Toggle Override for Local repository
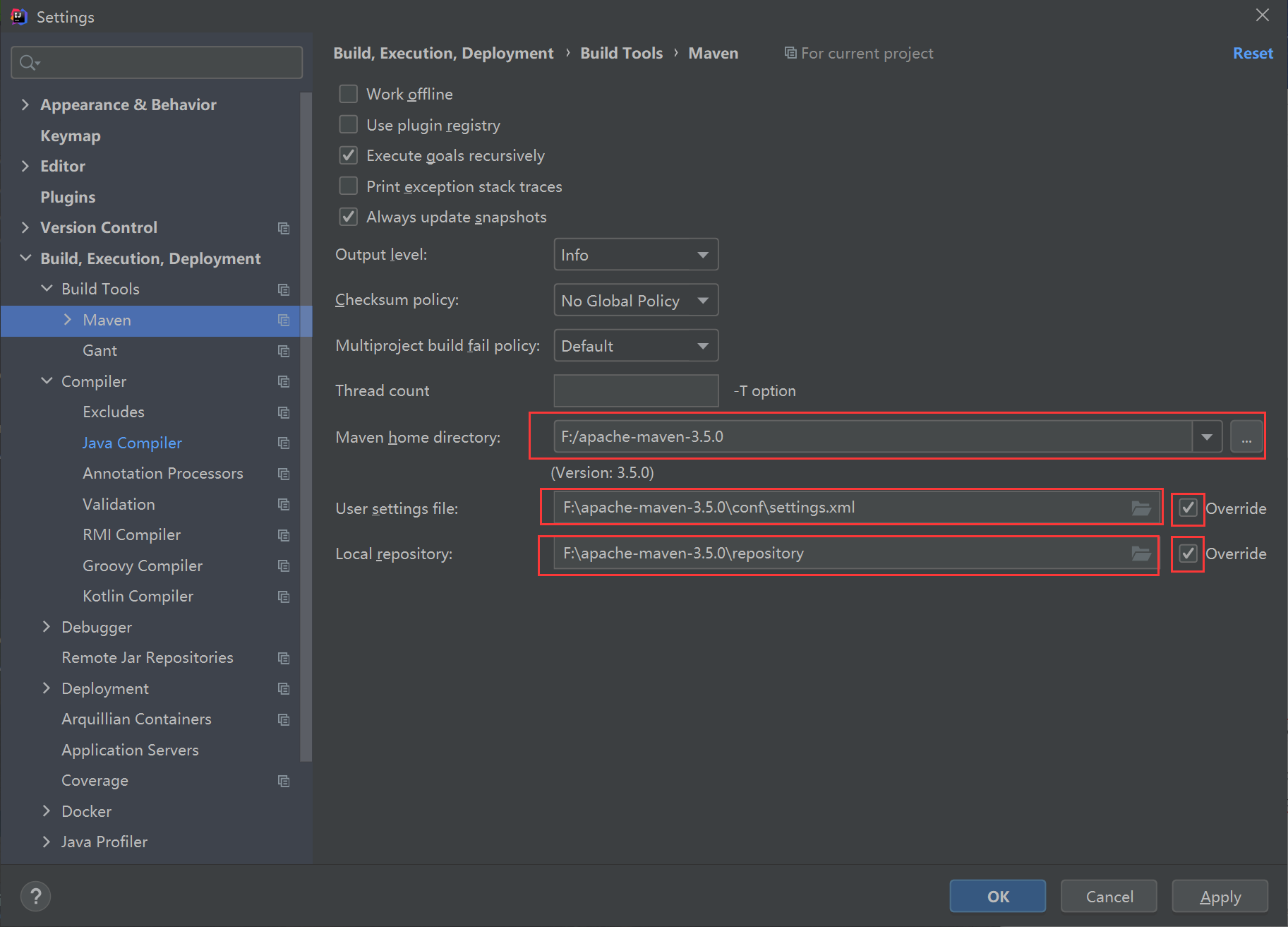Viewport: 1288px width, 927px height. click(x=1188, y=554)
